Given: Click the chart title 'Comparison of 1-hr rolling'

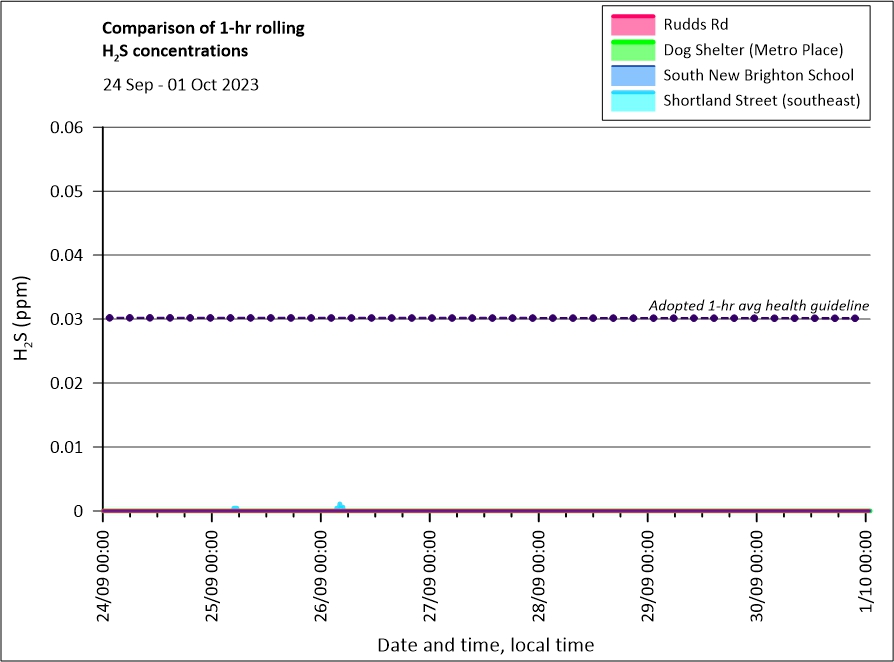Looking at the screenshot, I should point(203,28).
